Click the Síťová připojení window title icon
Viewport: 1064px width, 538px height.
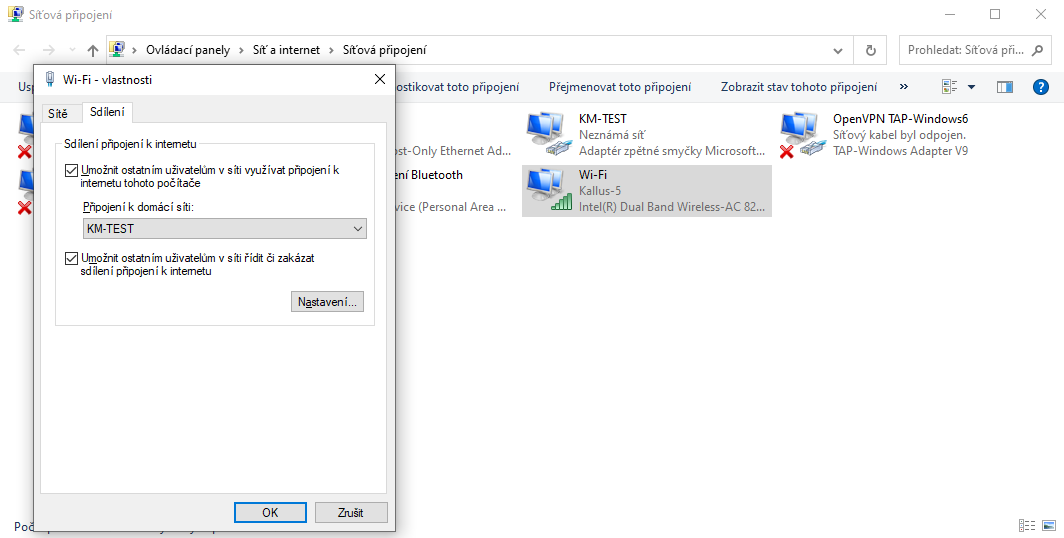point(15,14)
